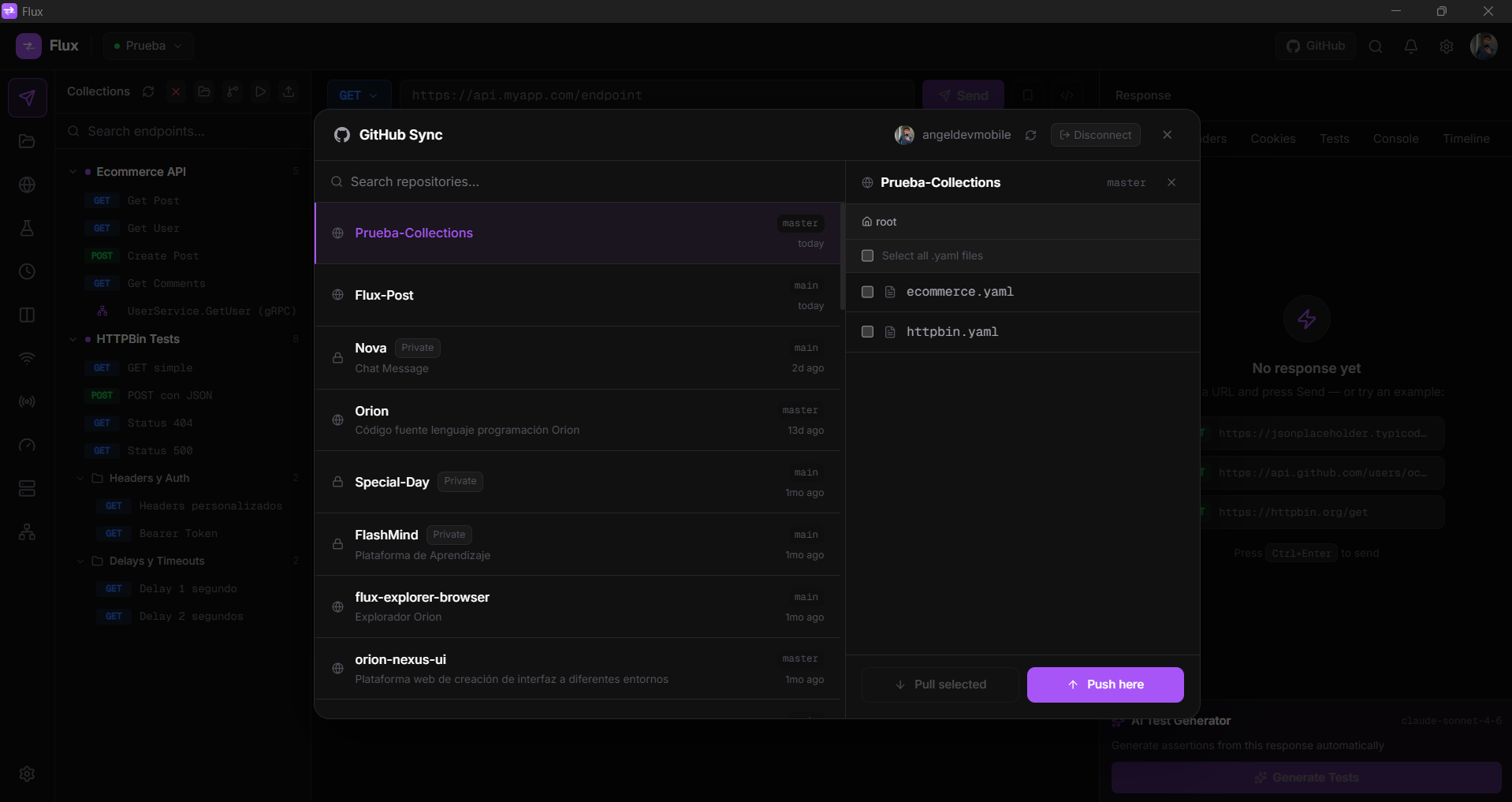The image size is (1512, 802).
Task: Click the code snippet icon beside Send
Action: click(x=1067, y=95)
